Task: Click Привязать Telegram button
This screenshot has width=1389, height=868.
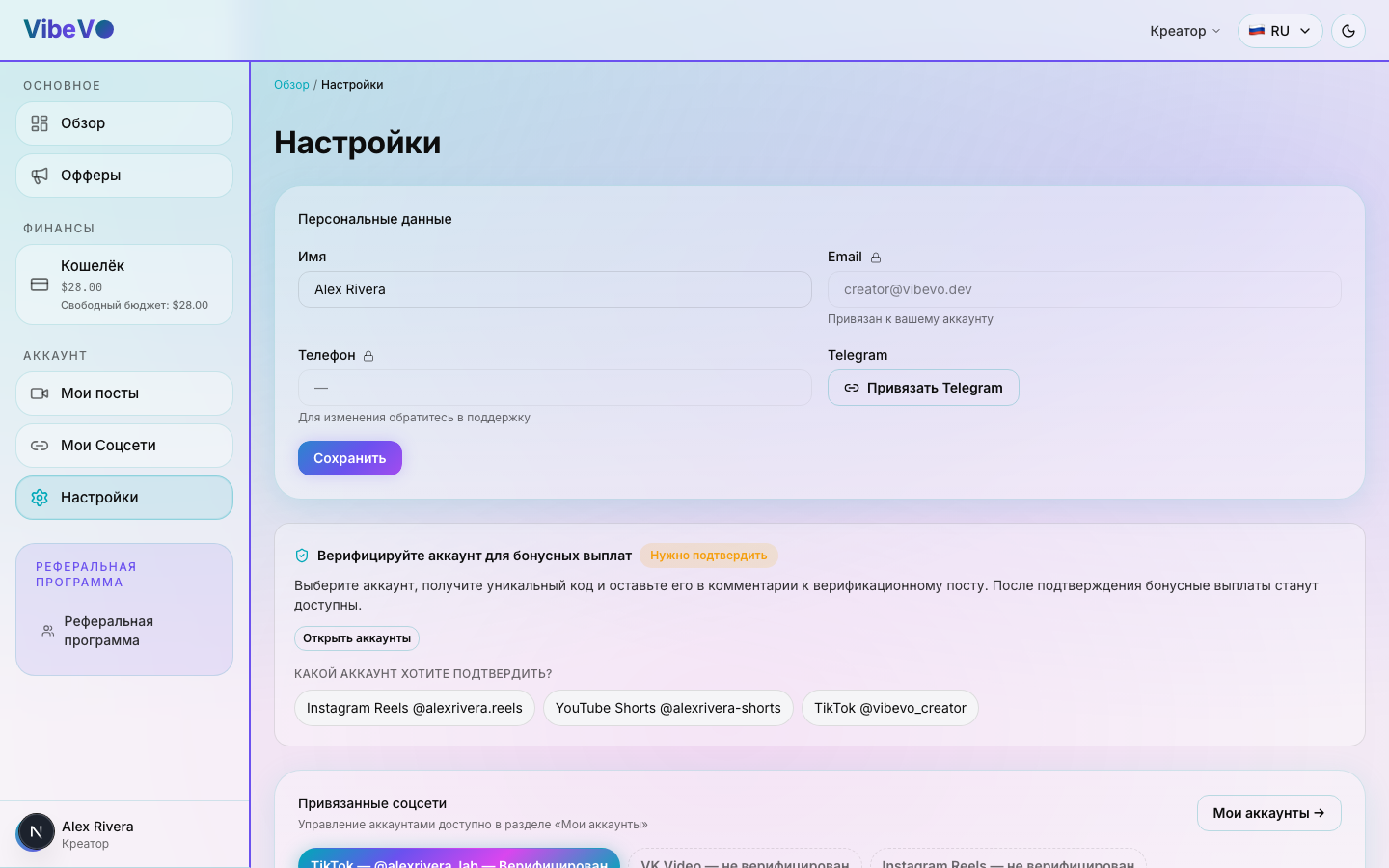Action: point(923,388)
